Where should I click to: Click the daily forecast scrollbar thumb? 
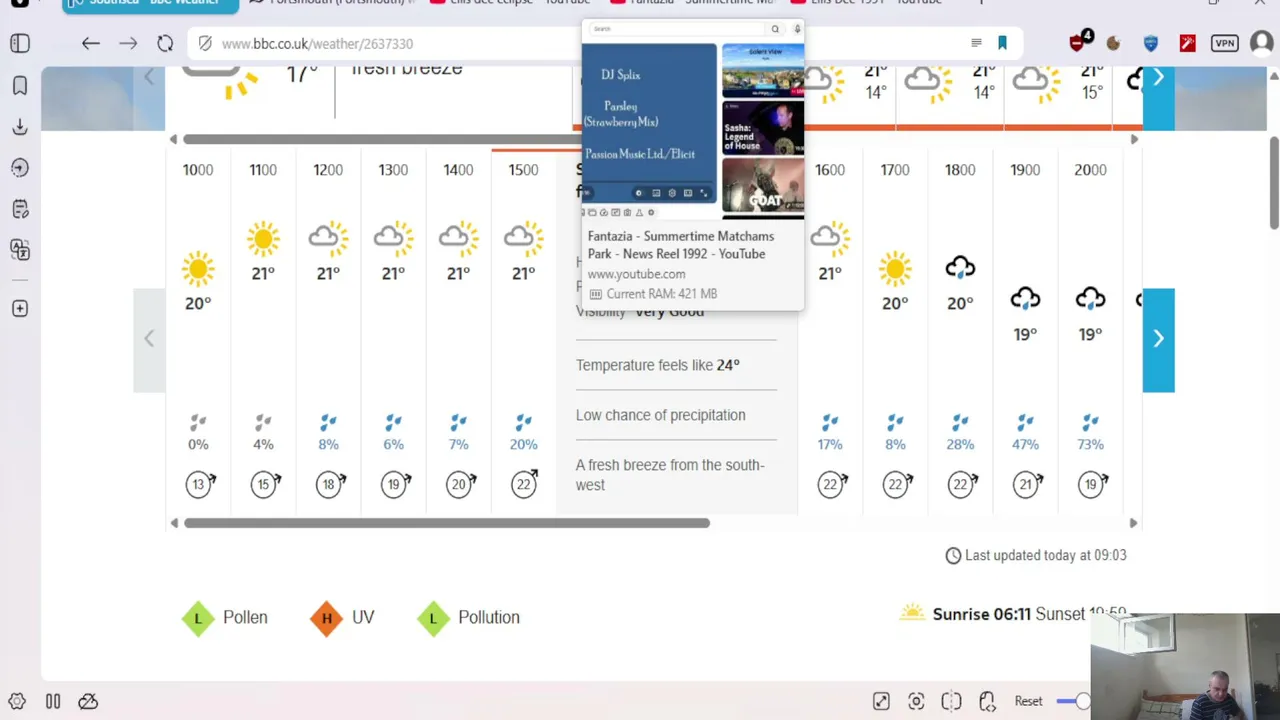[x=382, y=139]
